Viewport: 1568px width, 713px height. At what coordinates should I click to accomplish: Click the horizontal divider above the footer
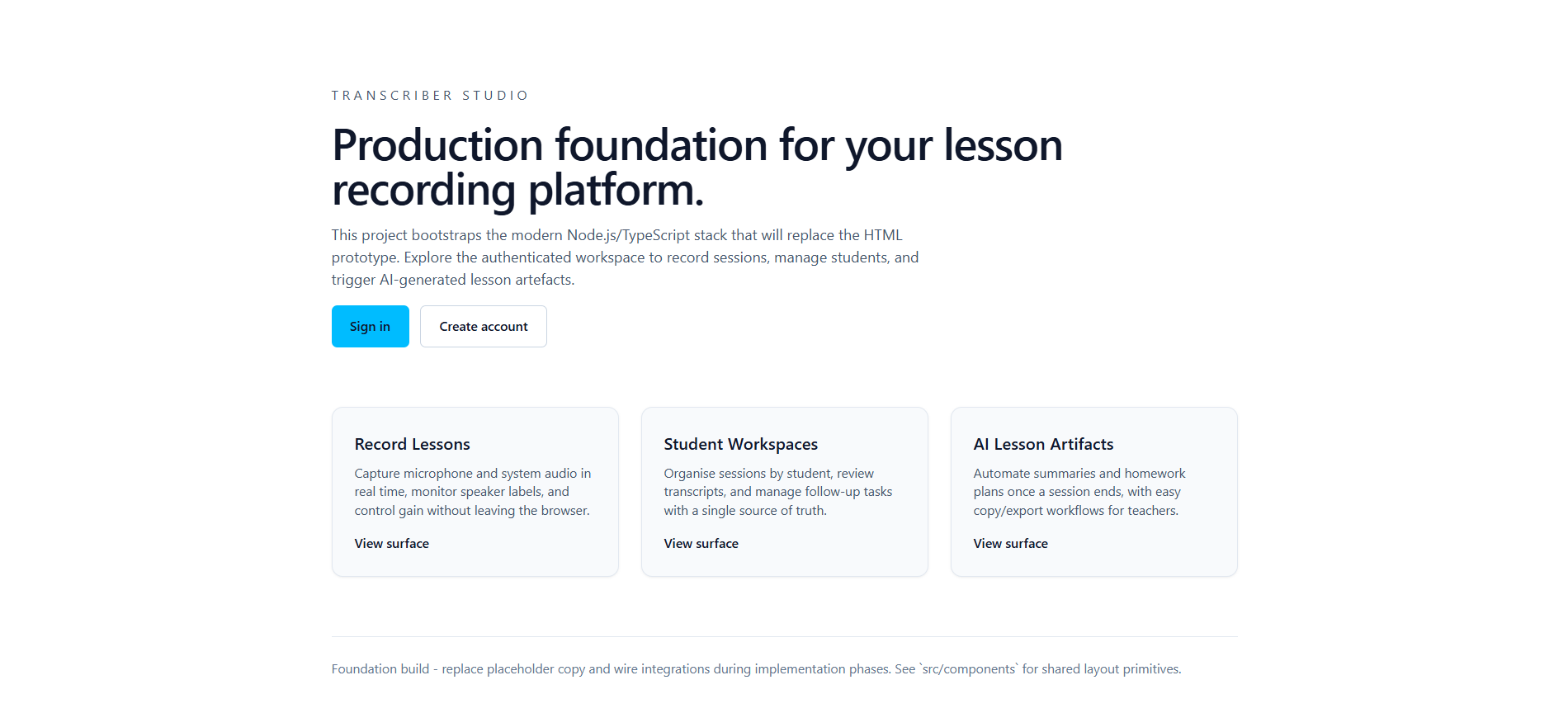(x=784, y=636)
